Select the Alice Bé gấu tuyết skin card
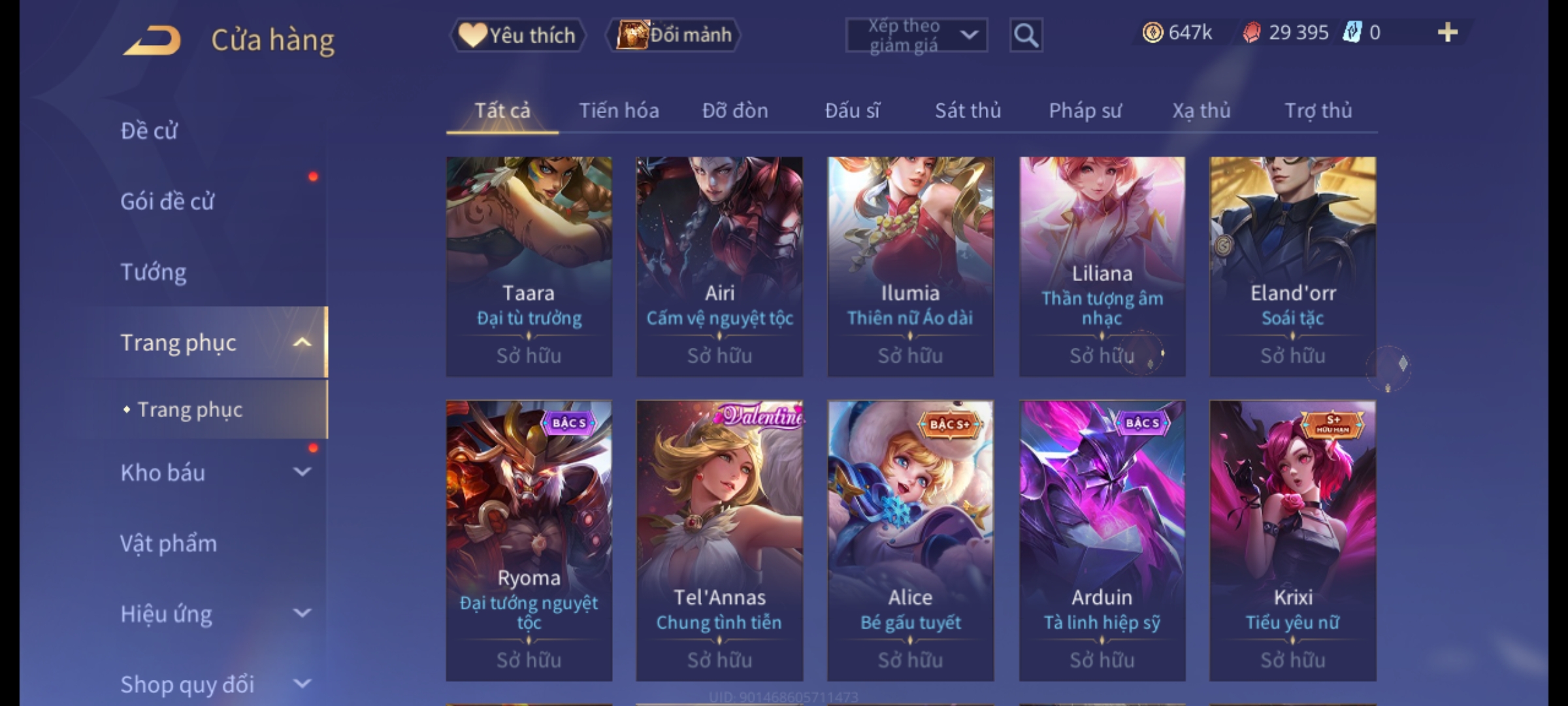 pyautogui.click(x=910, y=541)
